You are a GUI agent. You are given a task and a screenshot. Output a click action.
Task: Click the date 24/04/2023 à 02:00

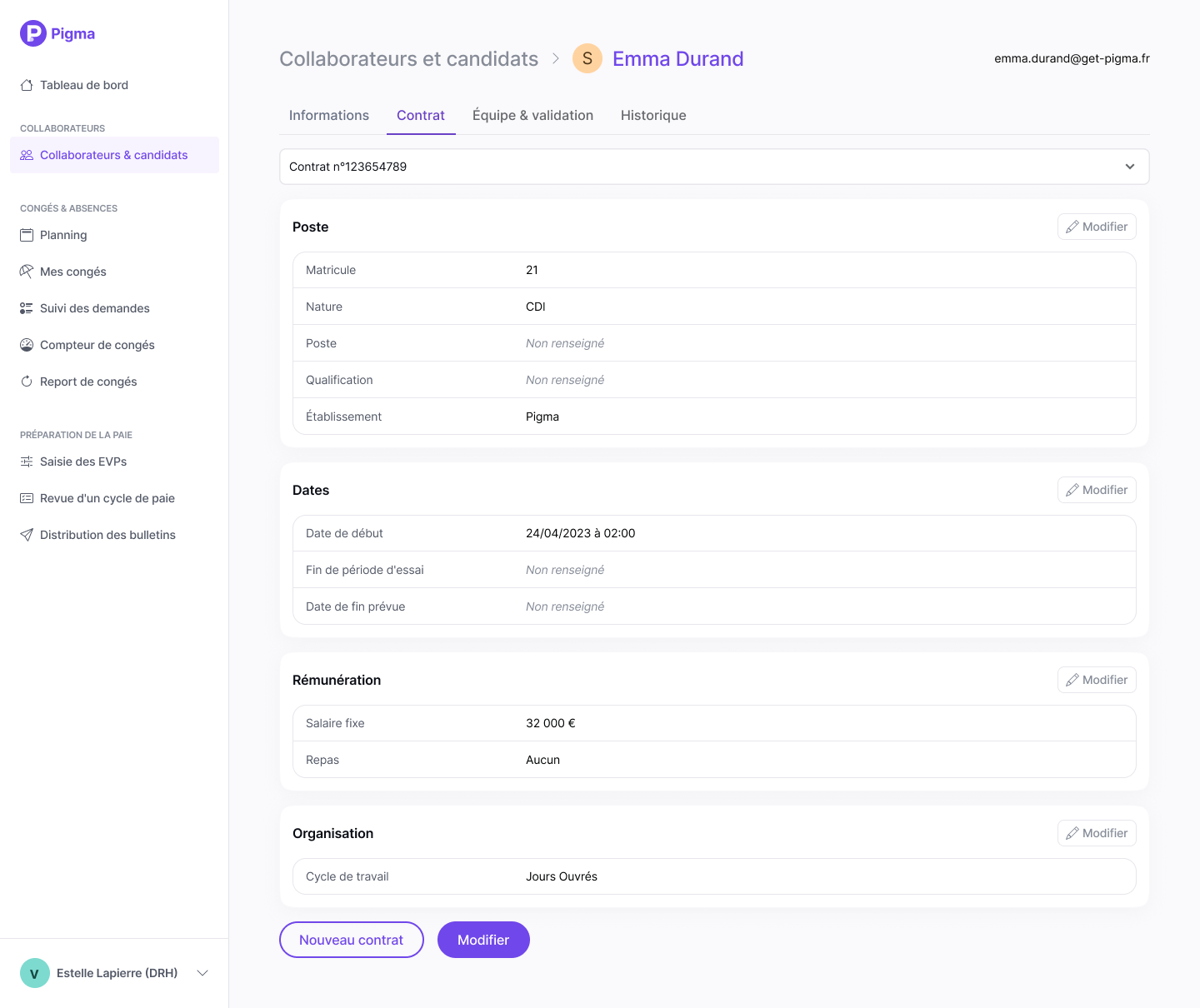581,533
